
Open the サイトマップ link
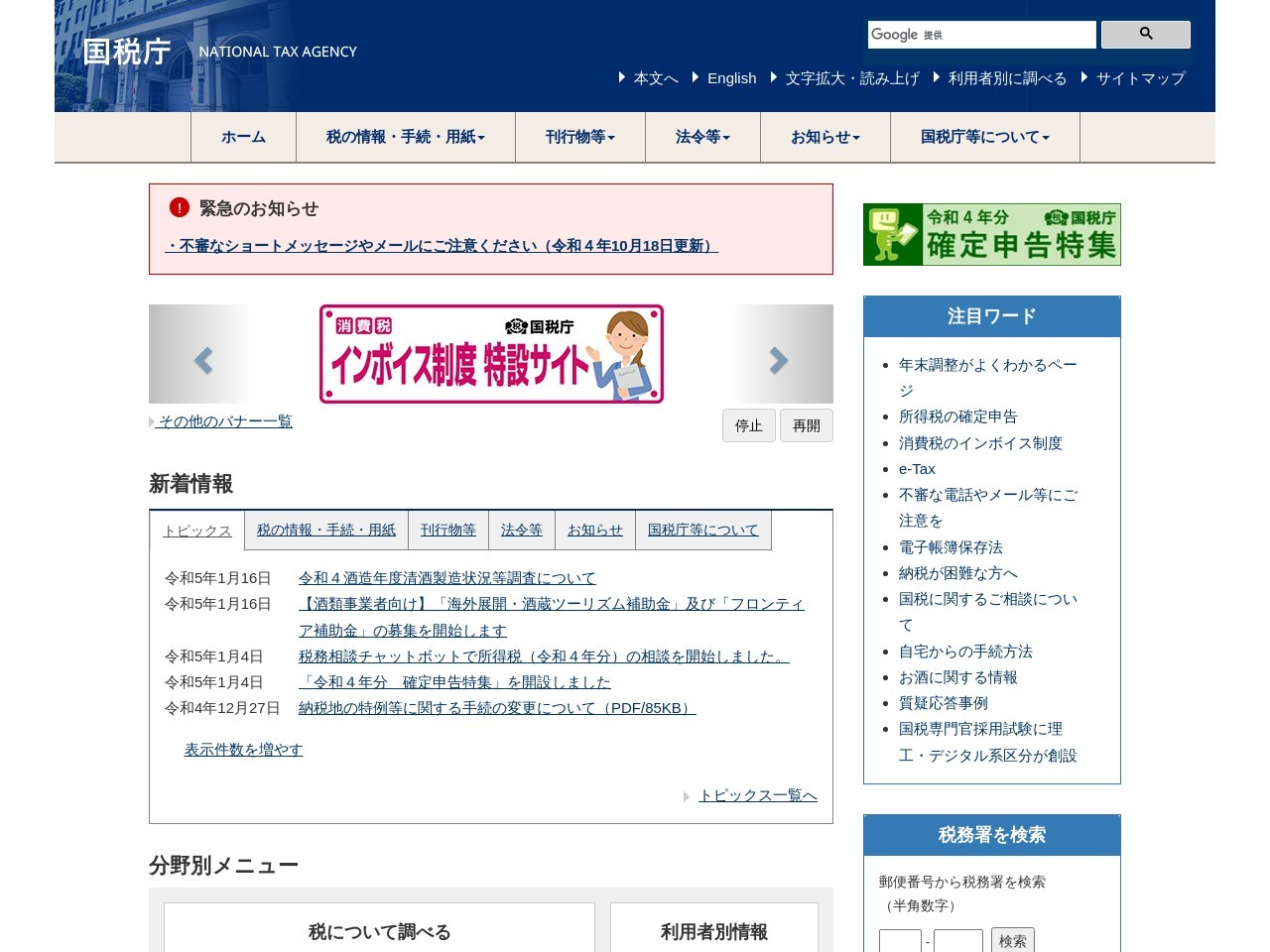point(1141,78)
